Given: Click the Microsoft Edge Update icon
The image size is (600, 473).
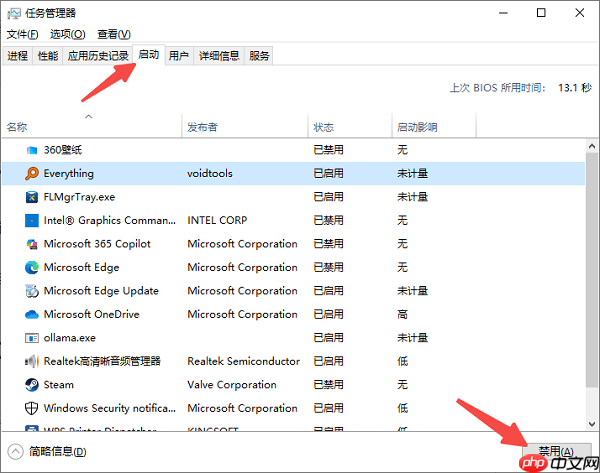Looking at the screenshot, I should [x=32, y=291].
